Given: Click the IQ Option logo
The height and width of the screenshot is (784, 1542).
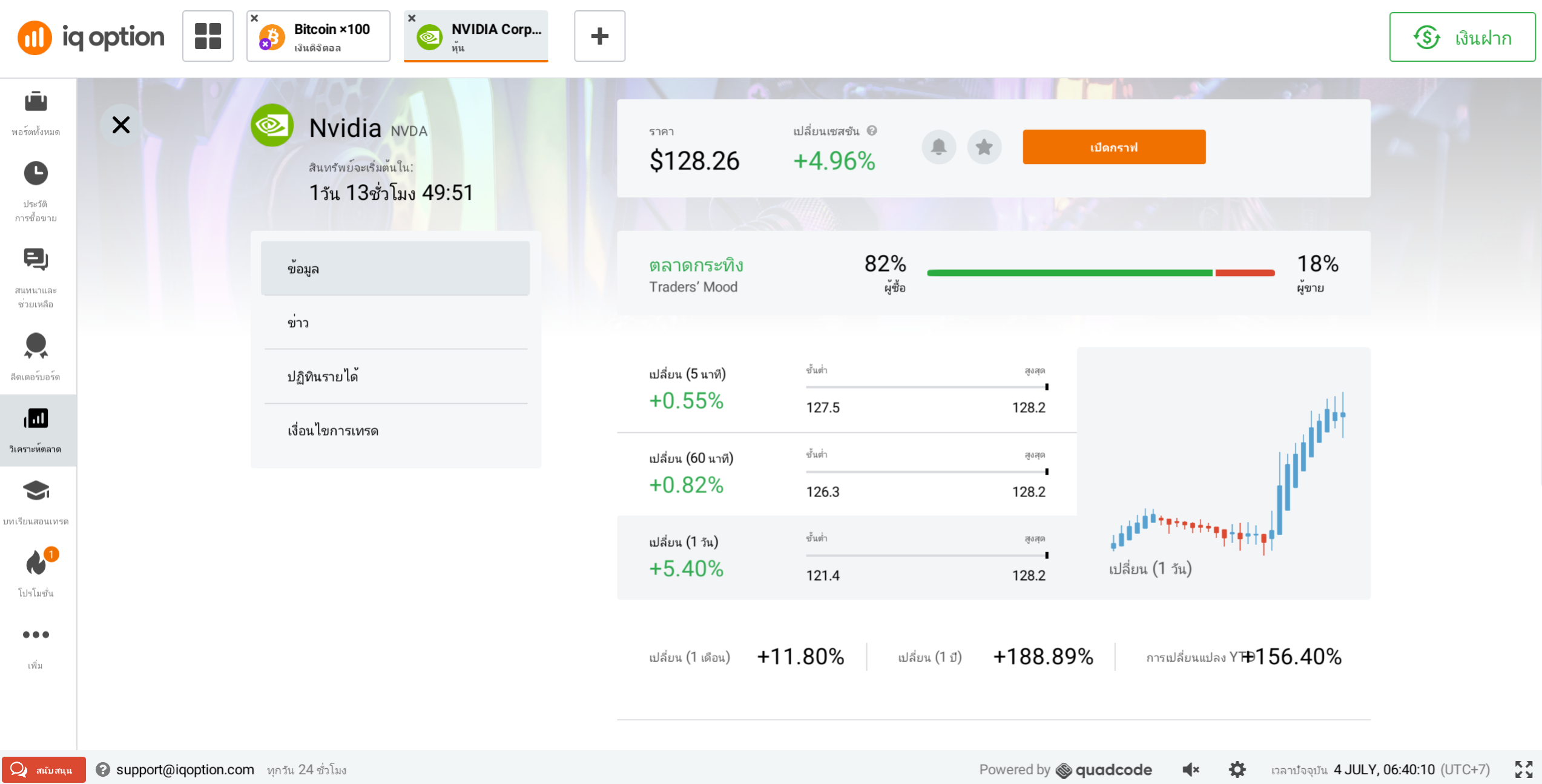Looking at the screenshot, I should pos(91,37).
